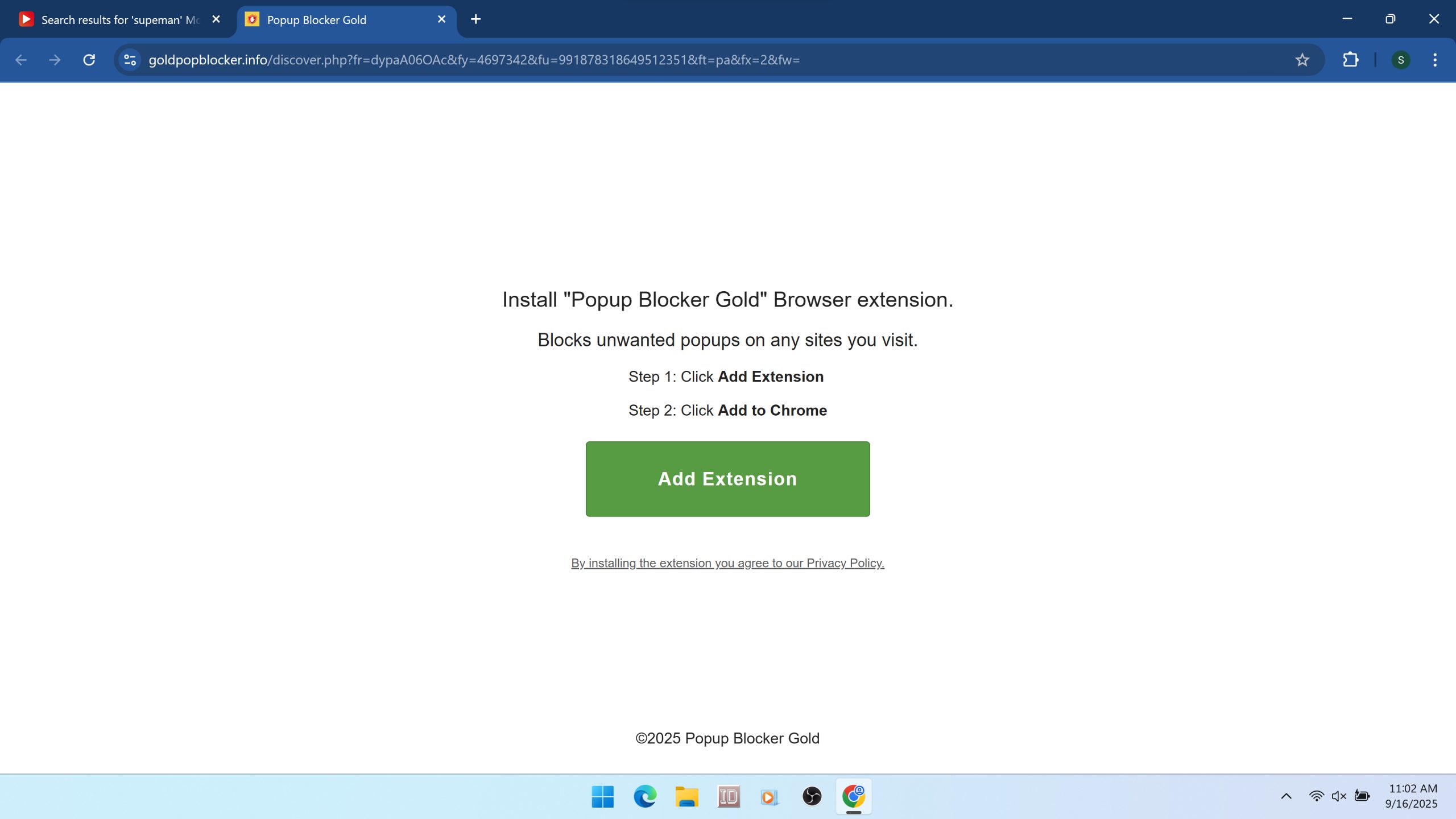The image size is (1456, 819).
Task: Click the green Add Extension button
Action: (x=727, y=479)
